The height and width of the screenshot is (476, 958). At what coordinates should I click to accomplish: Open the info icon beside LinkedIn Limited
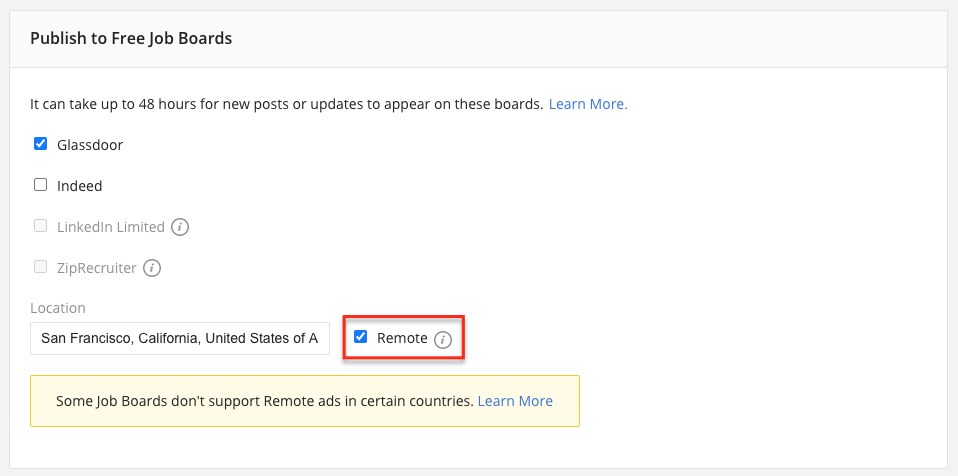coord(180,227)
